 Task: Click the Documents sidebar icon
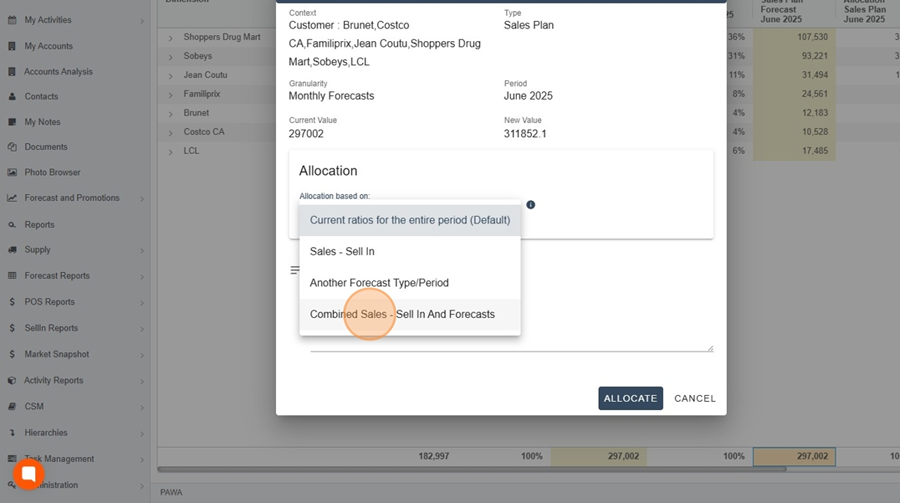[12, 147]
